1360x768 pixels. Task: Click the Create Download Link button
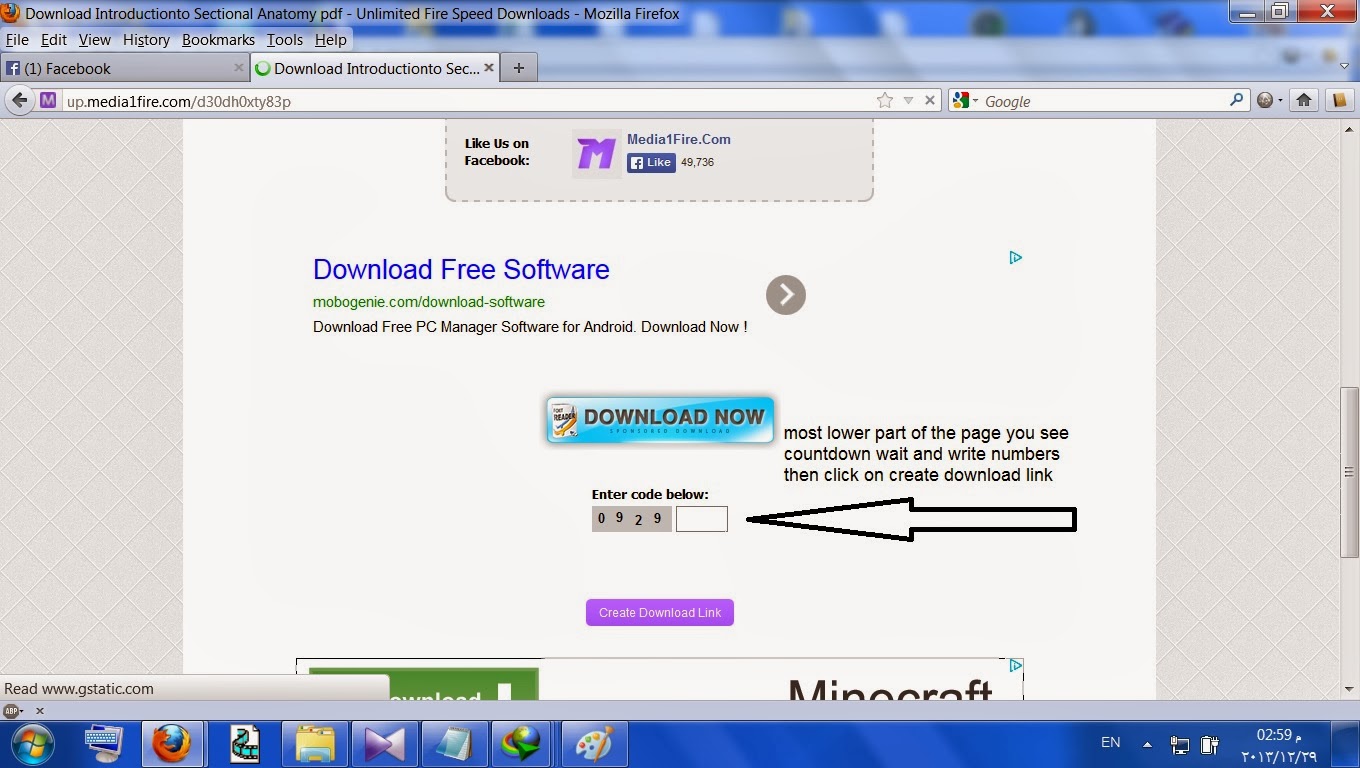(x=660, y=613)
